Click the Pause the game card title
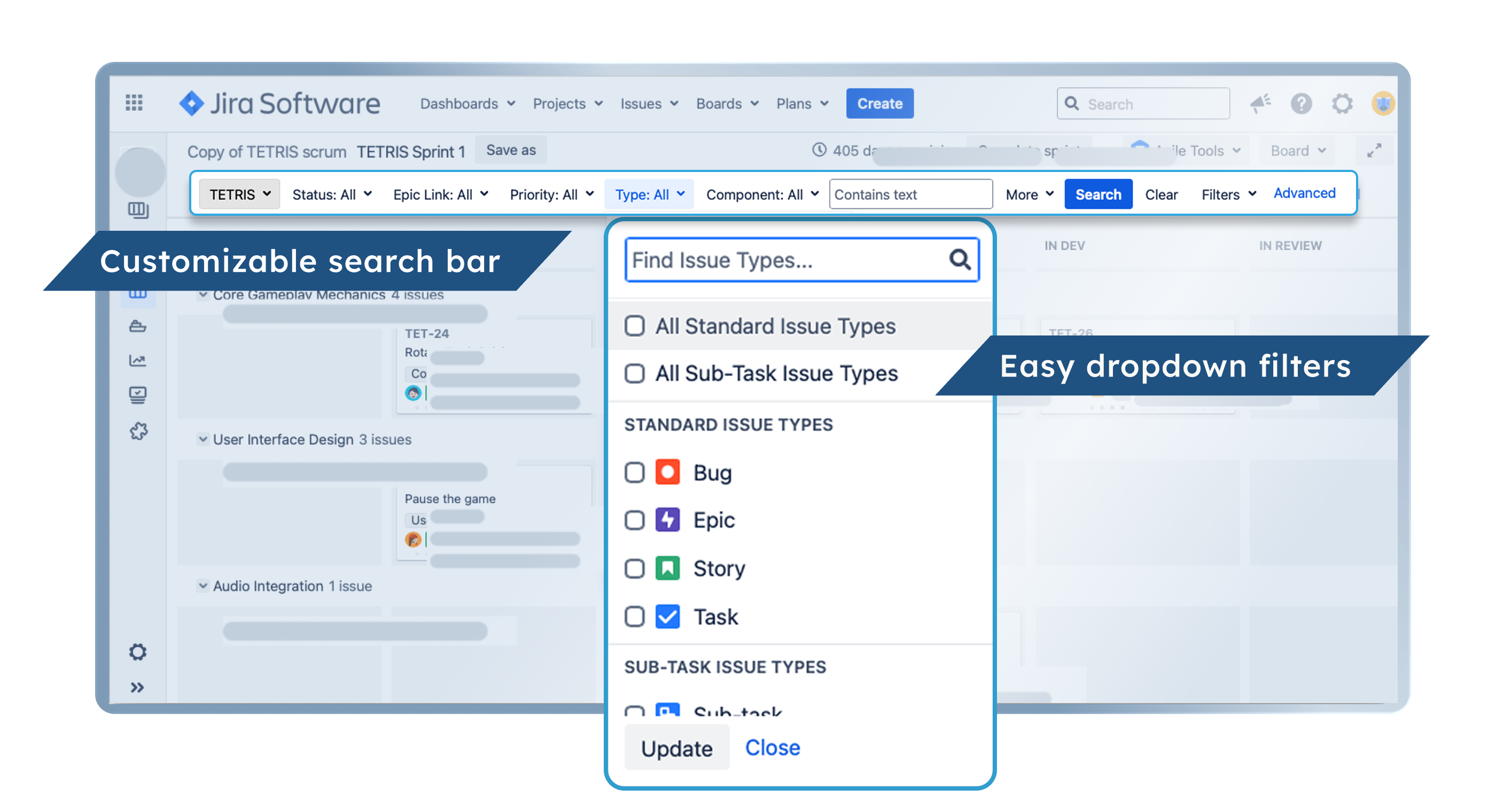Image resolution: width=1496 pixels, height=812 pixels. click(450, 498)
